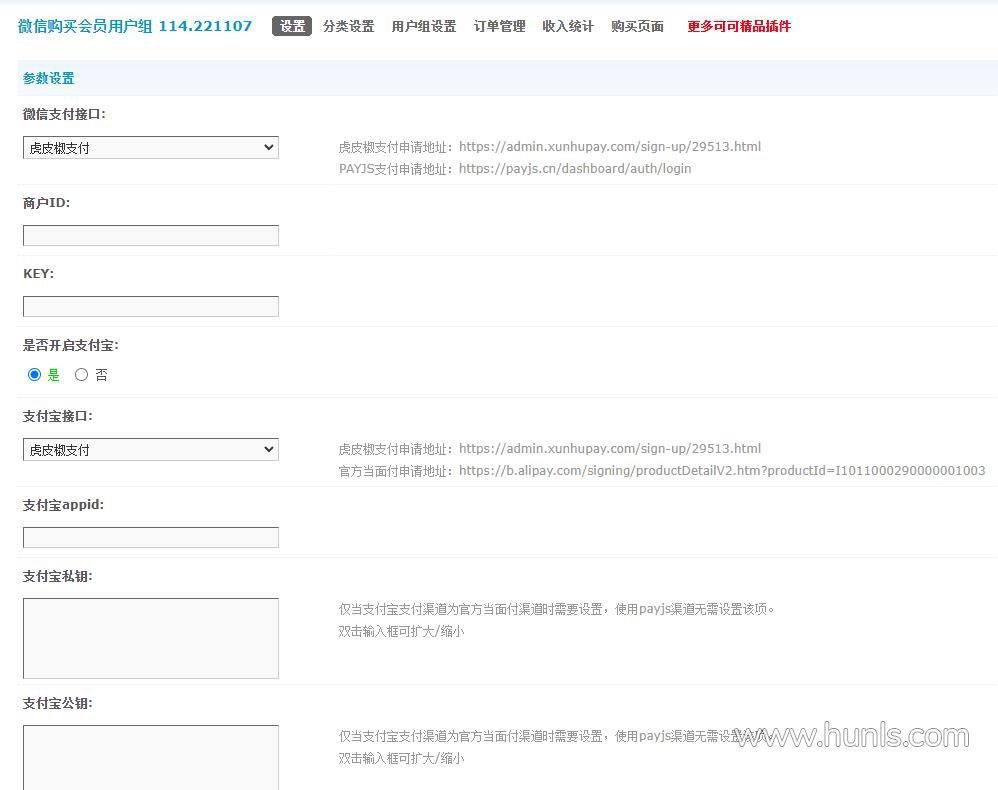Image resolution: width=998 pixels, height=790 pixels.
Task: Expand 支付宝接口 dropdown
Action: pos(151,450)
